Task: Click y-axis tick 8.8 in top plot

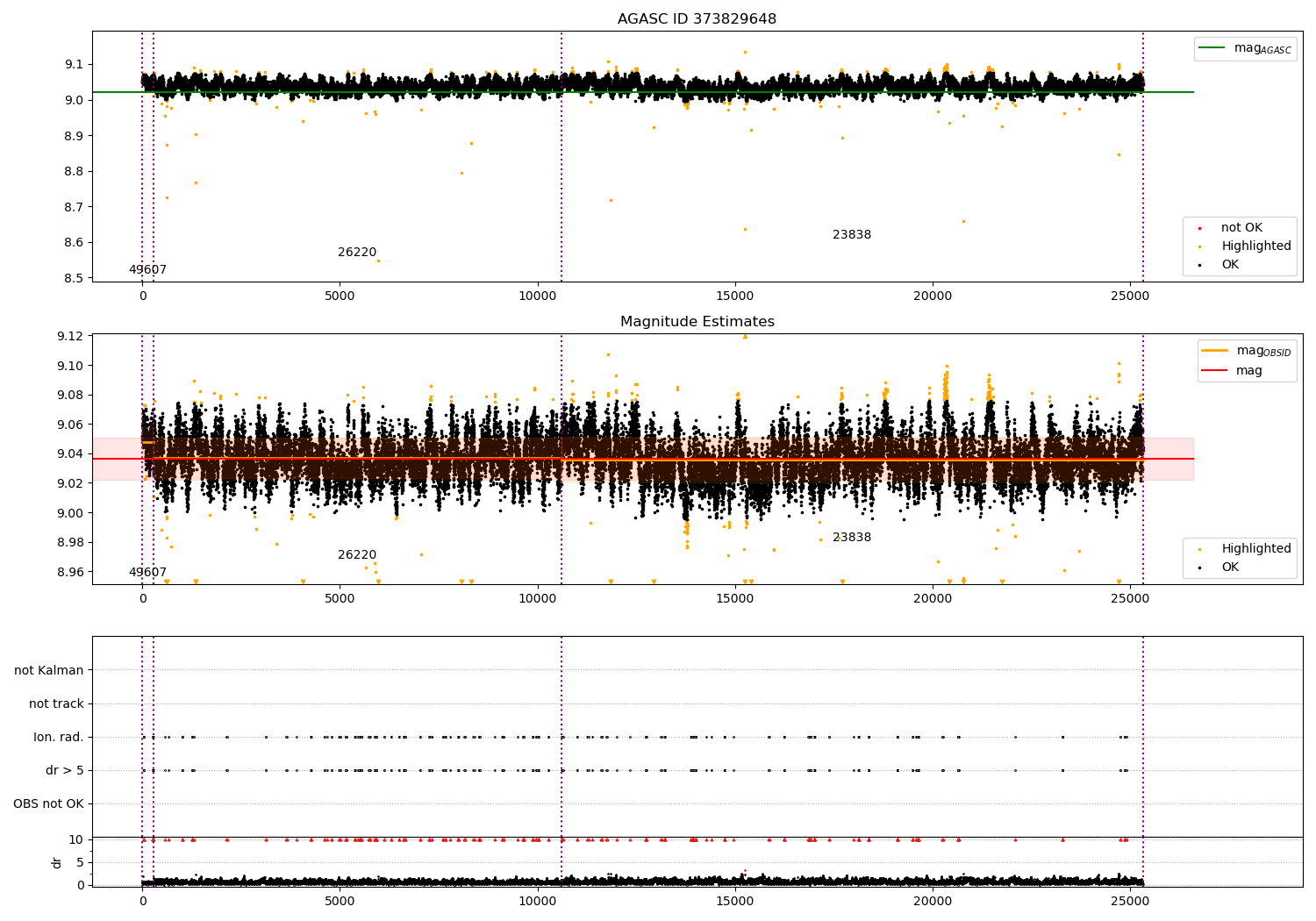Action: 75,172
